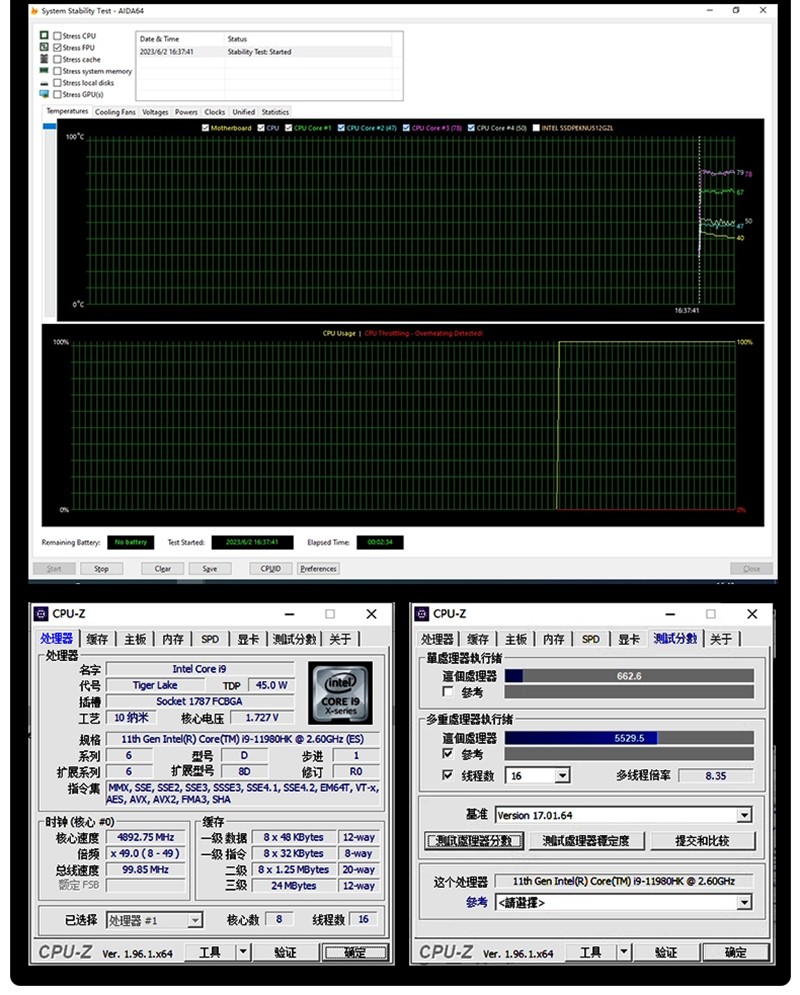Hide the Motherboard temperature graph line

tap(206, 128)
